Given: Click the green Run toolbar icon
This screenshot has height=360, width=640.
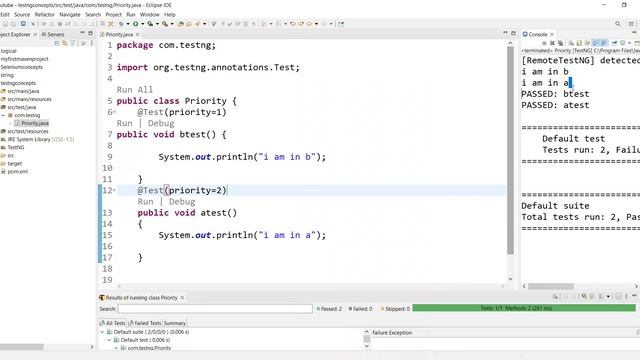Looking at the screenshot, I should click(x=136, y=24).
